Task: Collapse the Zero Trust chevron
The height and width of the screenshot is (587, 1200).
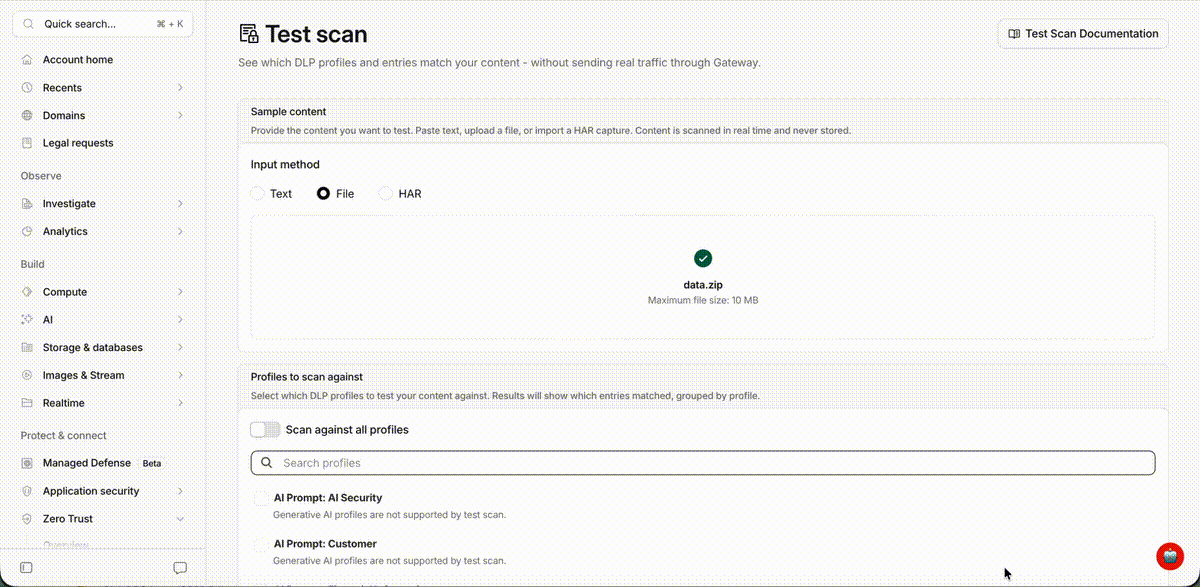Action: (x=180, y=519)
